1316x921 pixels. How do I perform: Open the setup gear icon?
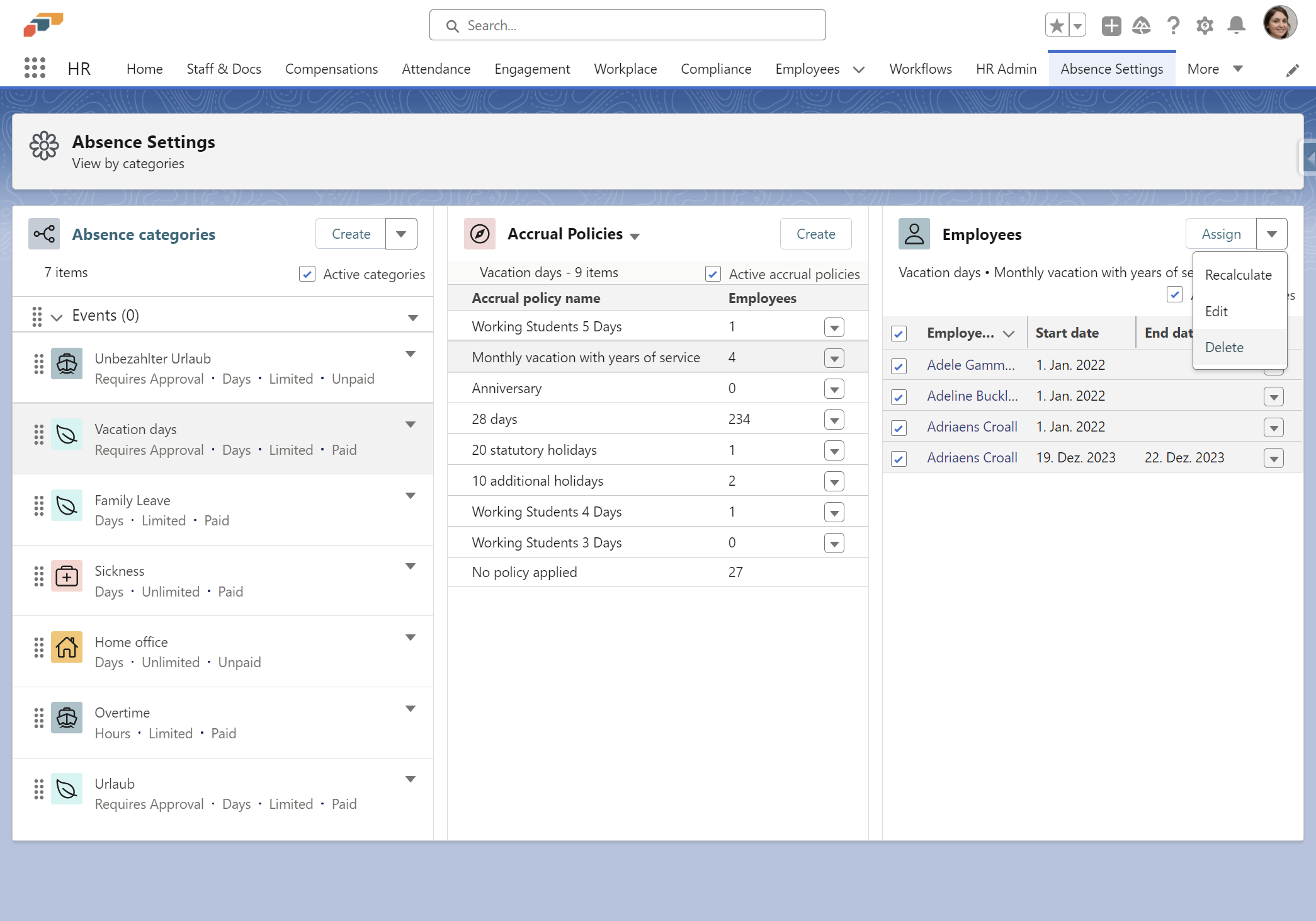1205,26
